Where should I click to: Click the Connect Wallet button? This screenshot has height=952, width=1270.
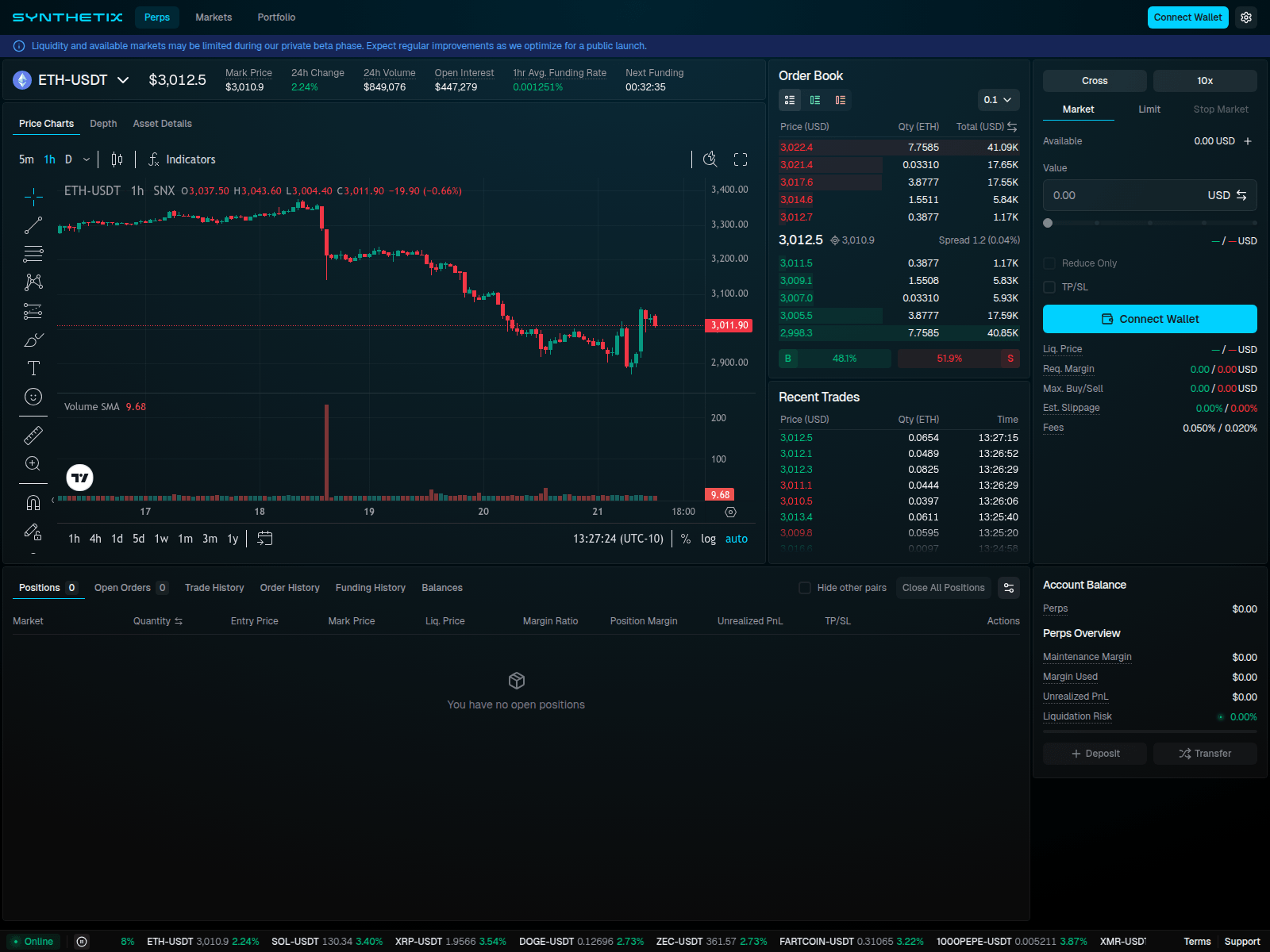click(1187, 17)
